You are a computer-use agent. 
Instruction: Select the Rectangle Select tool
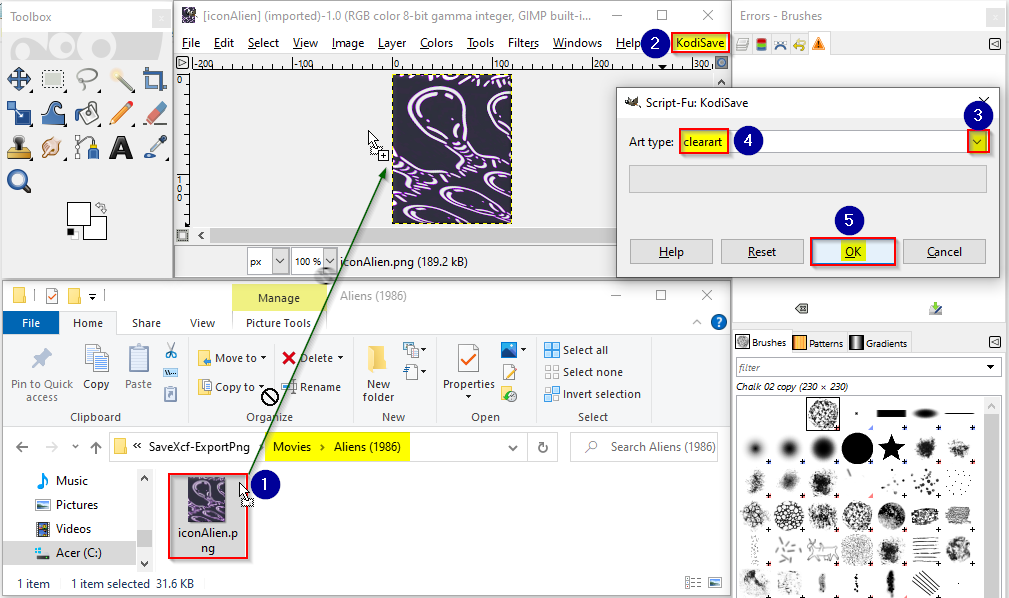click(53, 80)
